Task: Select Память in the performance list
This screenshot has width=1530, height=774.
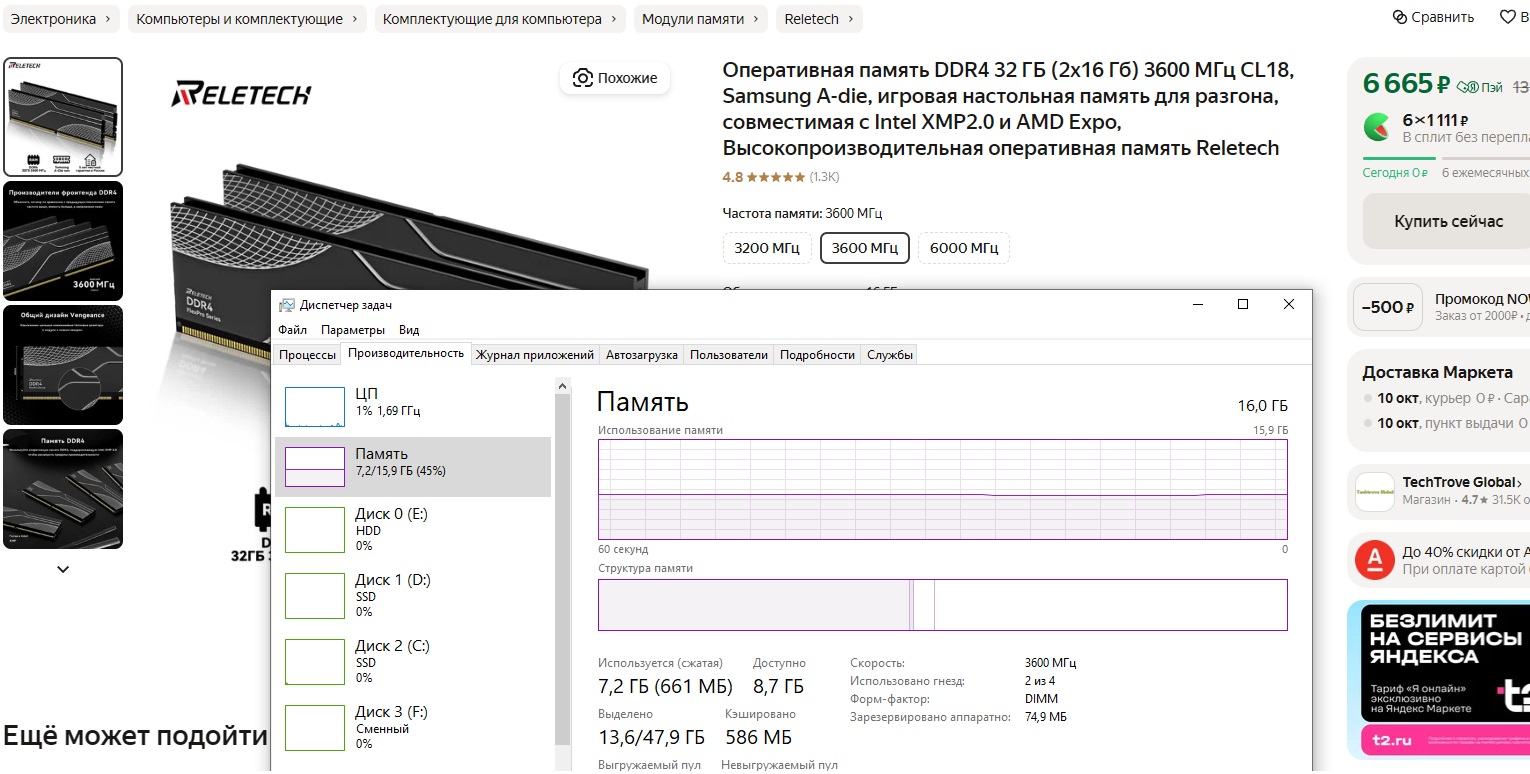Action: pyautogui.click(x=413, y=467)
